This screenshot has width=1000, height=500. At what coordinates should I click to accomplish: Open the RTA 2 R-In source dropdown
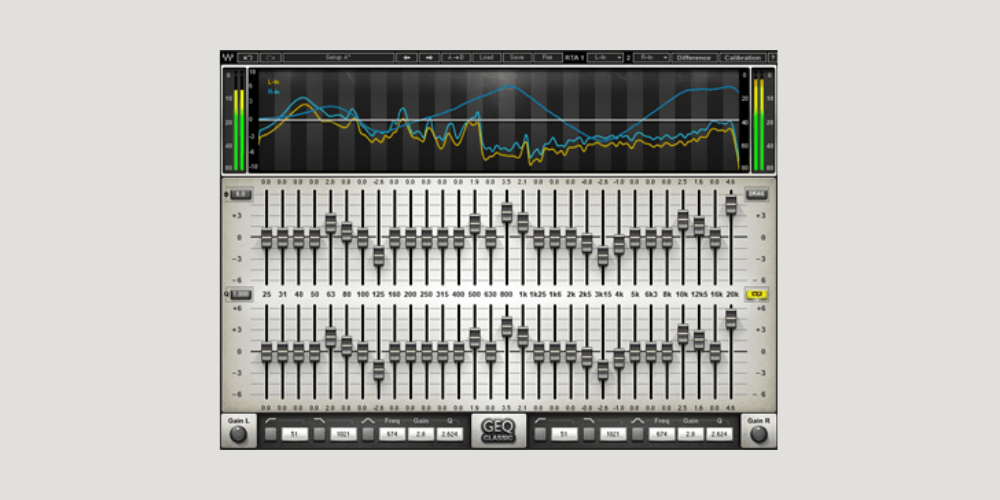(651, 57)
